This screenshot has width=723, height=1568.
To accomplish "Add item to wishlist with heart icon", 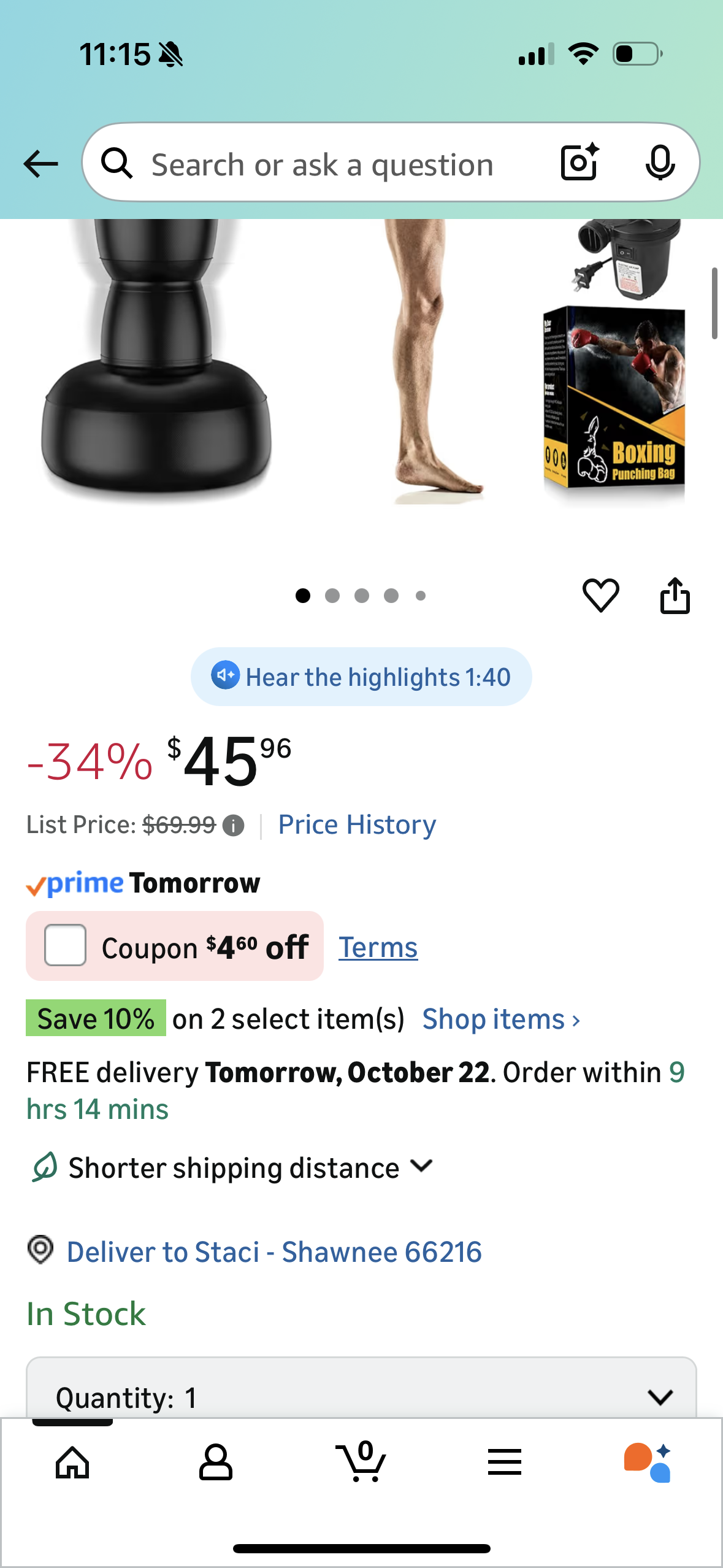I will 600,595.
